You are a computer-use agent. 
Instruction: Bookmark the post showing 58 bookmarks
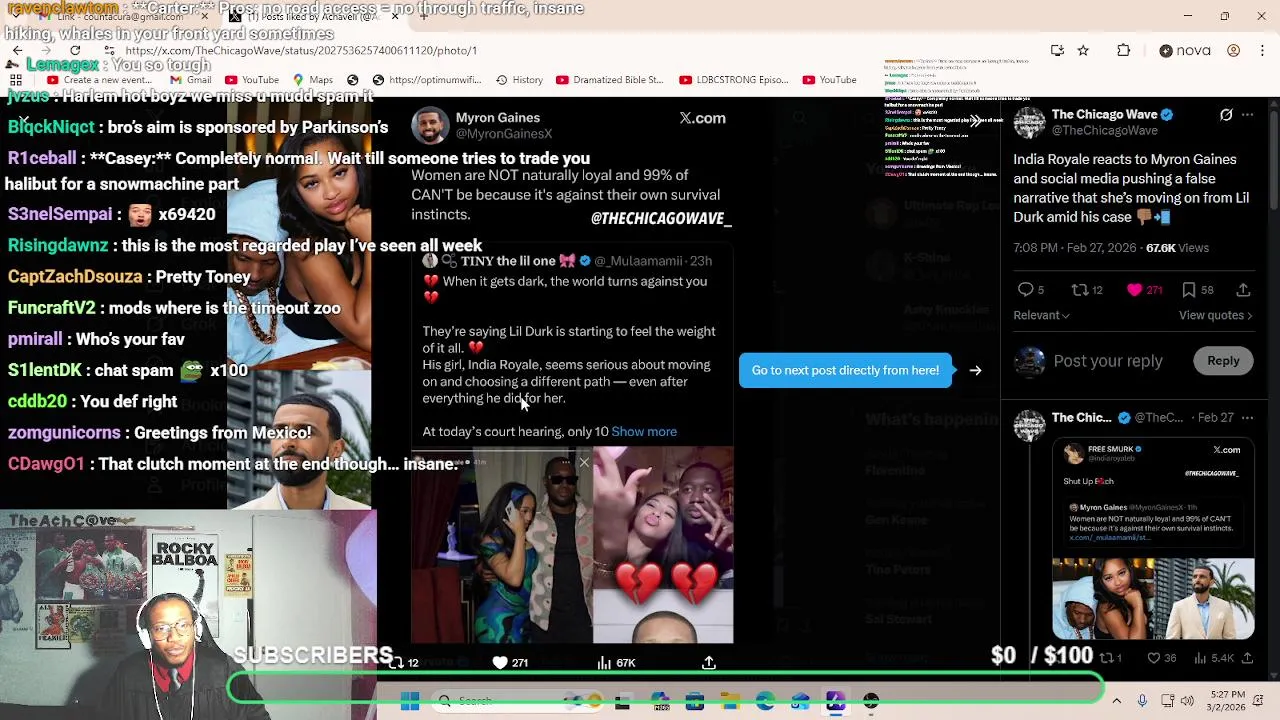[1197, 290]
